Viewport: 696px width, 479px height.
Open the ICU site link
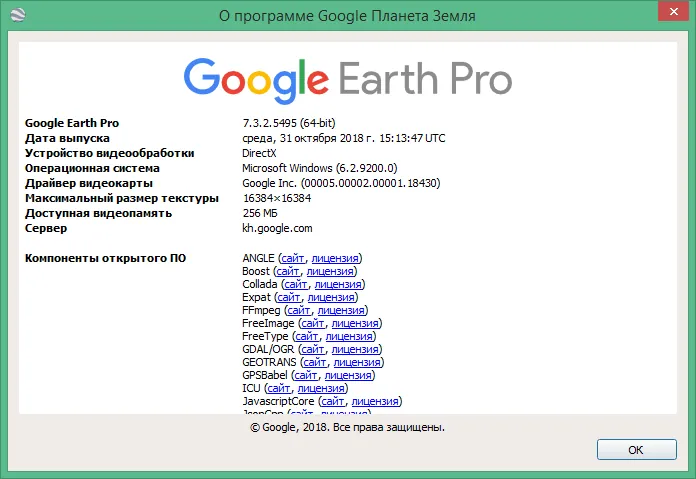279,388
